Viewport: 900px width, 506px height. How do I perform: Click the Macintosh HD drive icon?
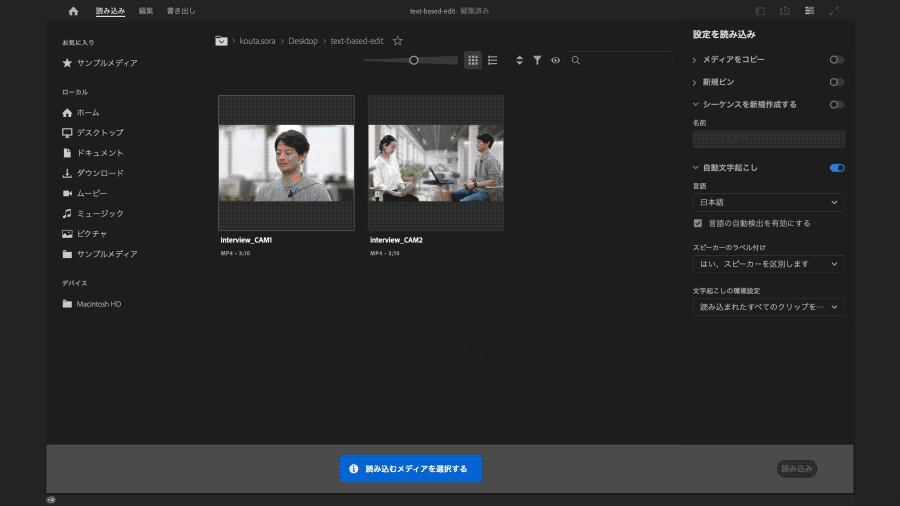click(x=67, y=304)
